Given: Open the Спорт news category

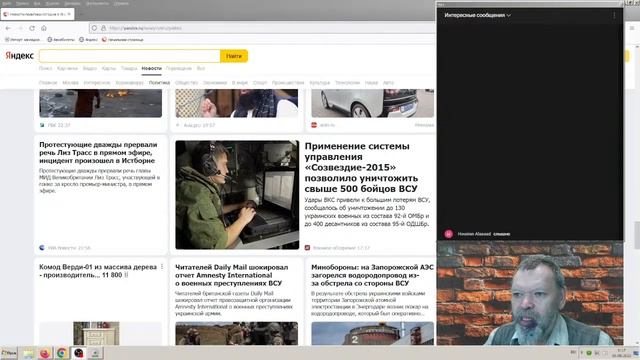Looking at the screenshot, I should 260,83.
